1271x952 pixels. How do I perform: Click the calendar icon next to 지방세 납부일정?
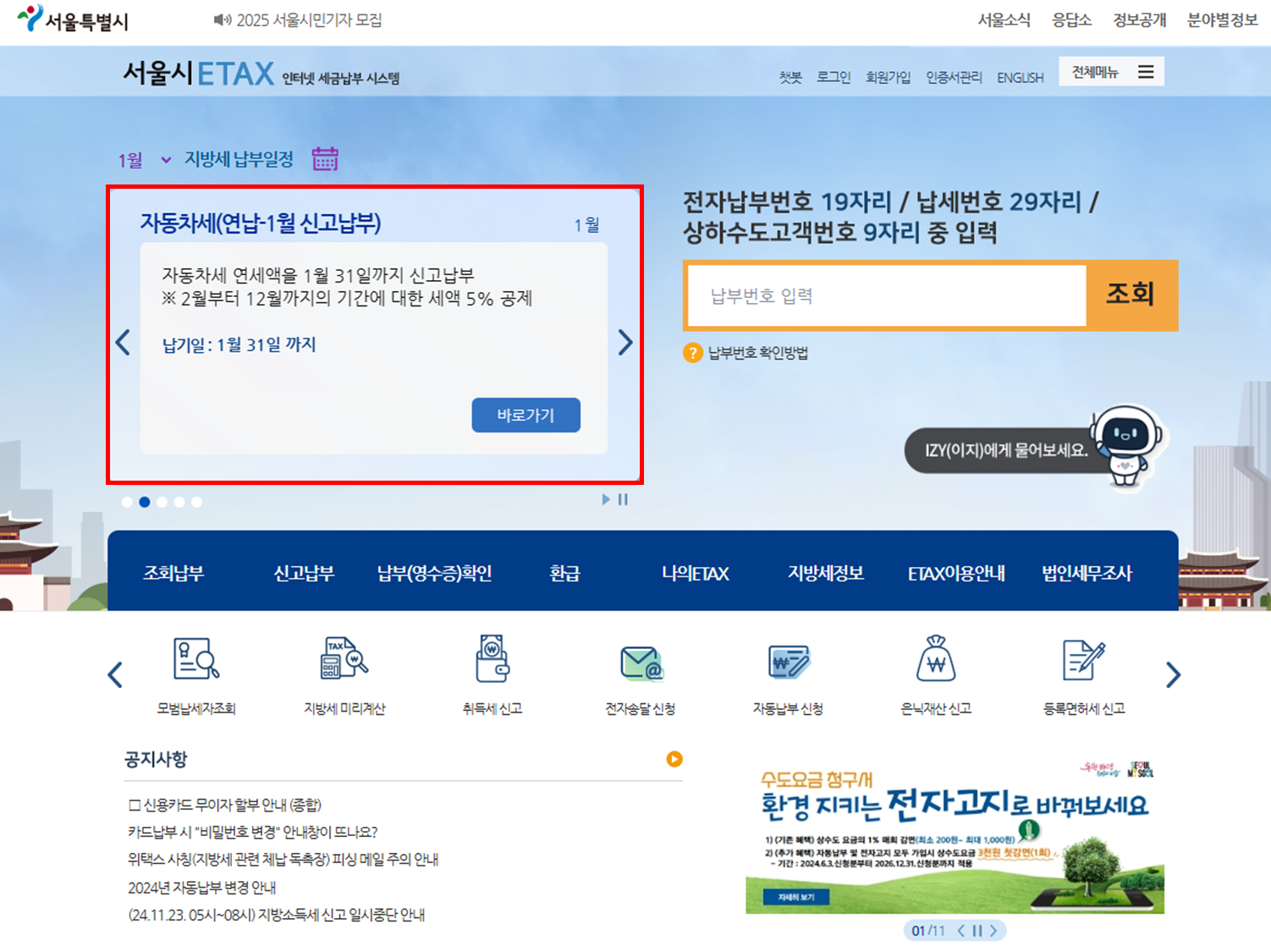(x=325, y=158)
